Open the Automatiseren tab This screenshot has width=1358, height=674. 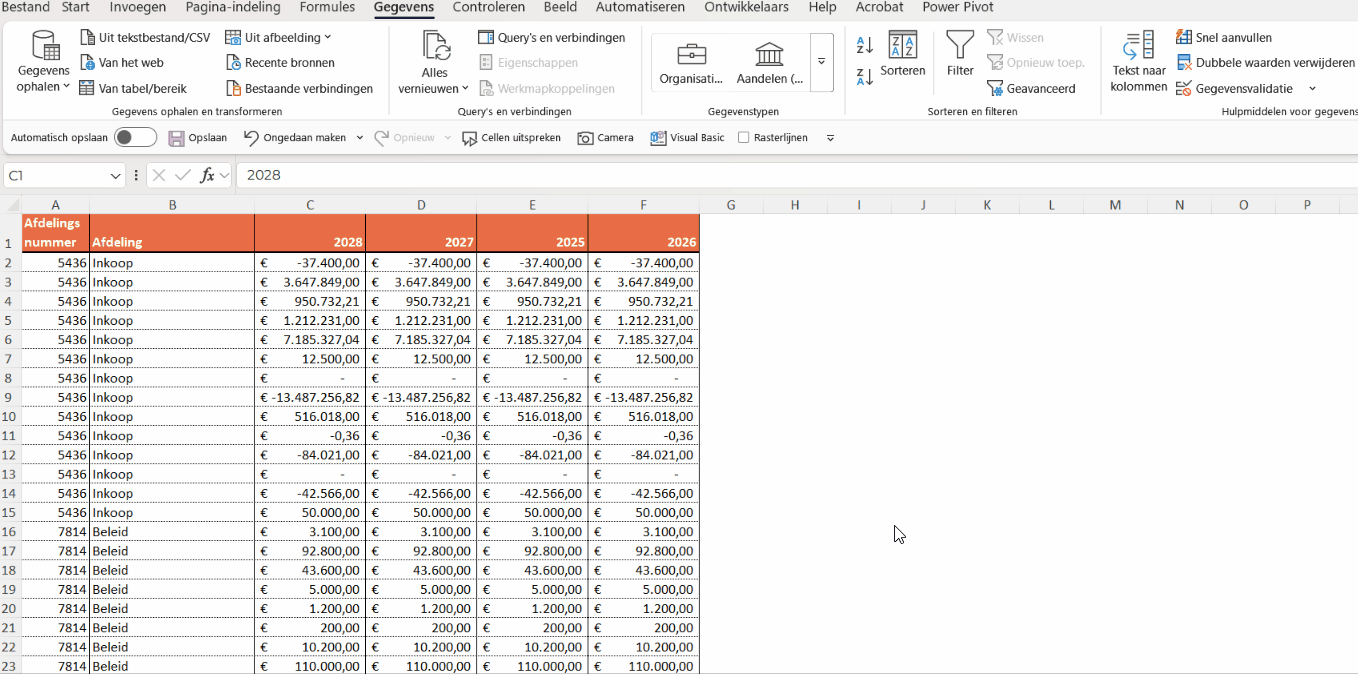[x=640, y=8]
